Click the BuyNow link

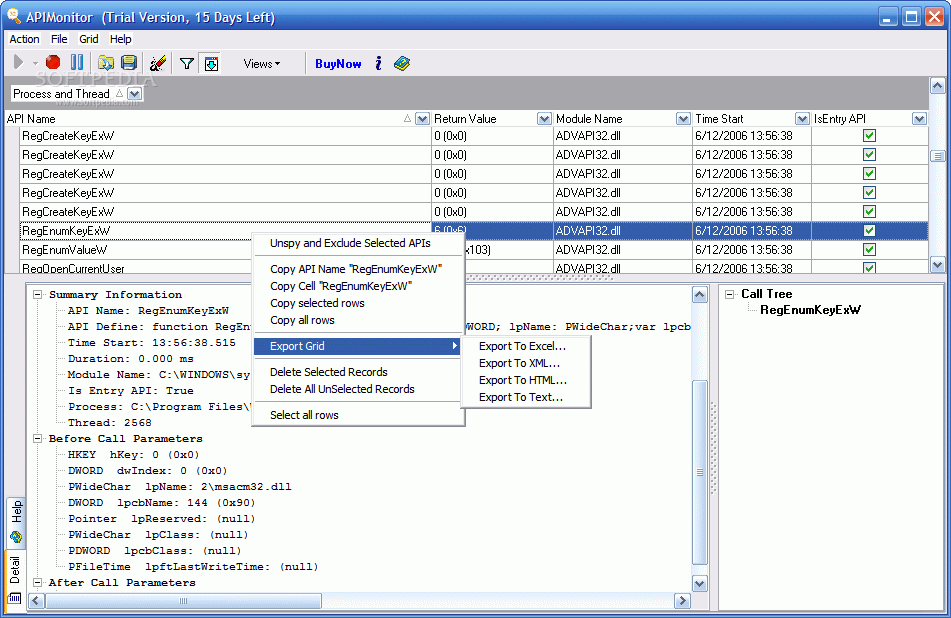point(338,64)
